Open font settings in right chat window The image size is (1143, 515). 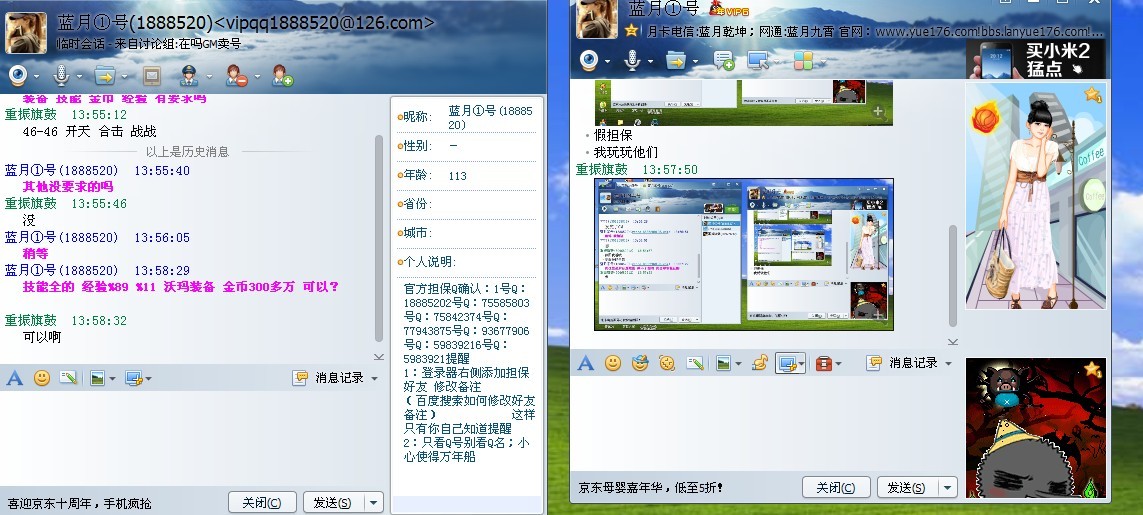[585, 363]
